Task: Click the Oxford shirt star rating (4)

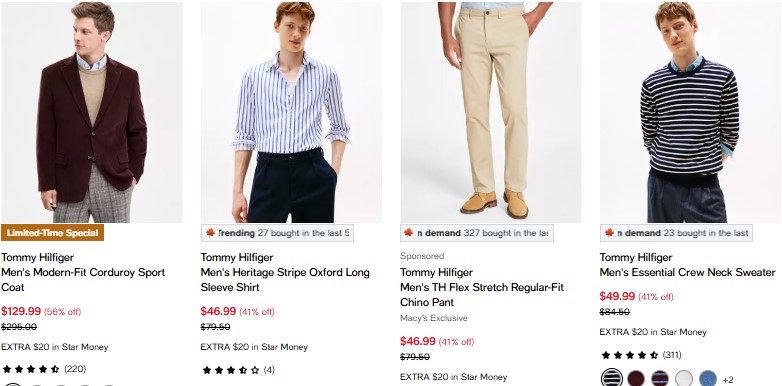Action: [x=238, y=370]
